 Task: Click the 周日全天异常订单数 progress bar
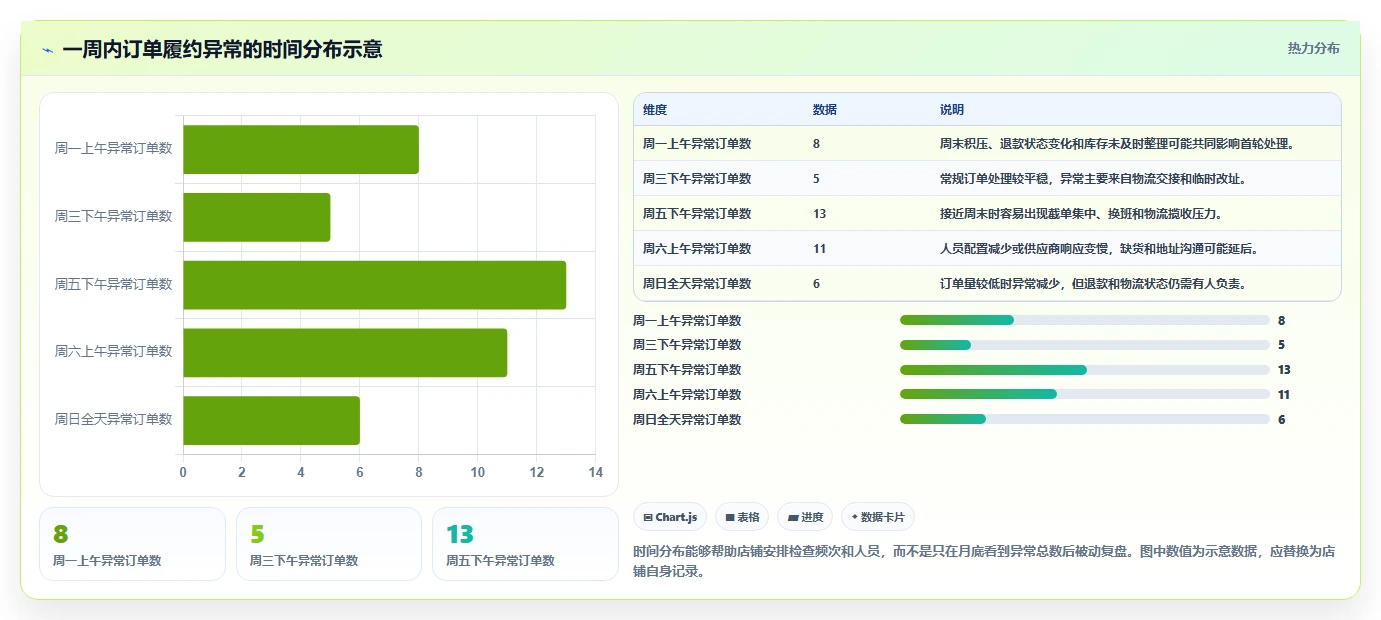pyautogui.click(x=1085, y=419)
